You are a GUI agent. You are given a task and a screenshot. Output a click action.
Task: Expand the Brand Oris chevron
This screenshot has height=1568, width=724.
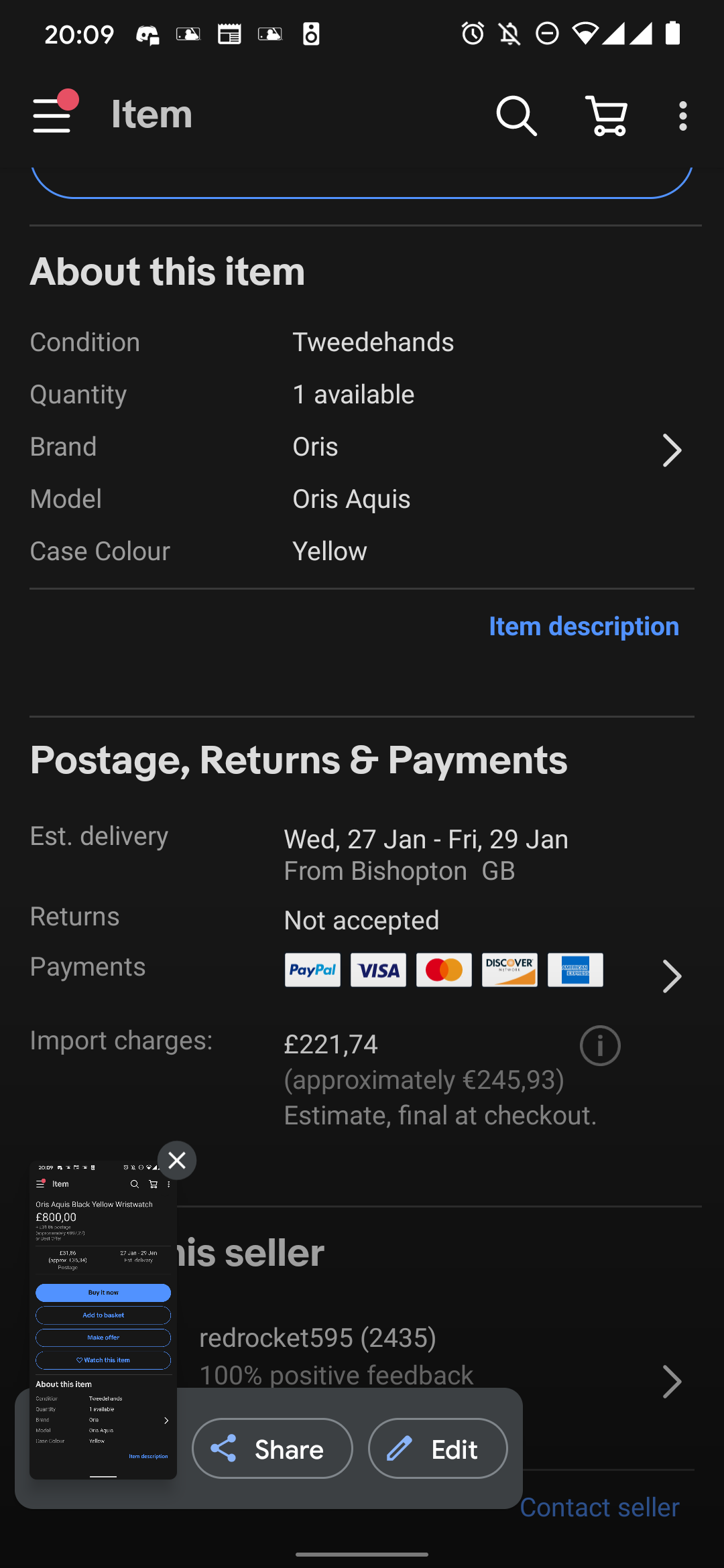(x=671, y=450)
